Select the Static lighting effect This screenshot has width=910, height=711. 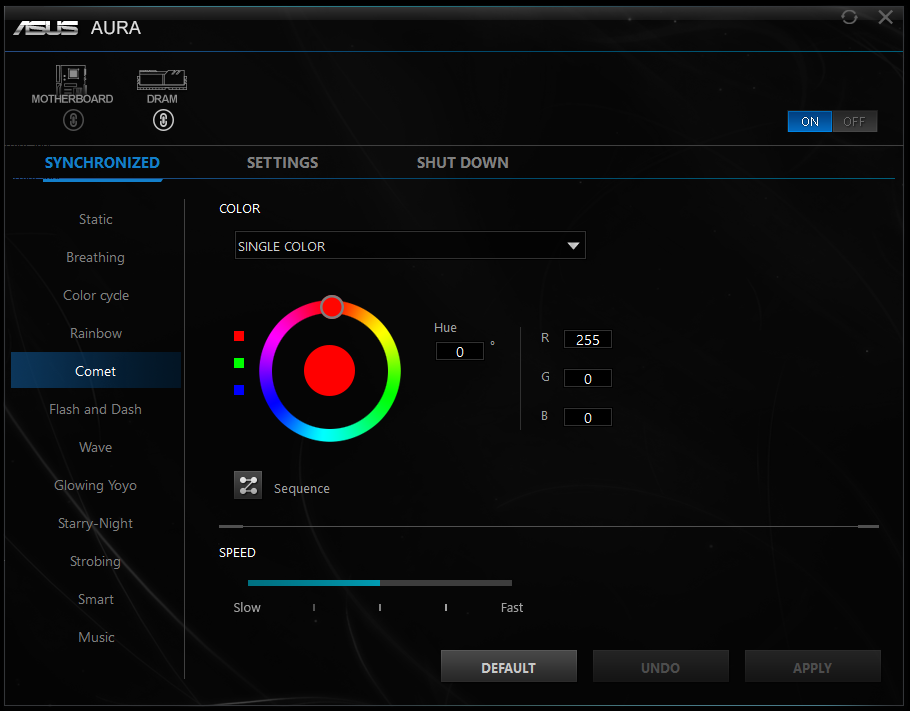point(96,219)
